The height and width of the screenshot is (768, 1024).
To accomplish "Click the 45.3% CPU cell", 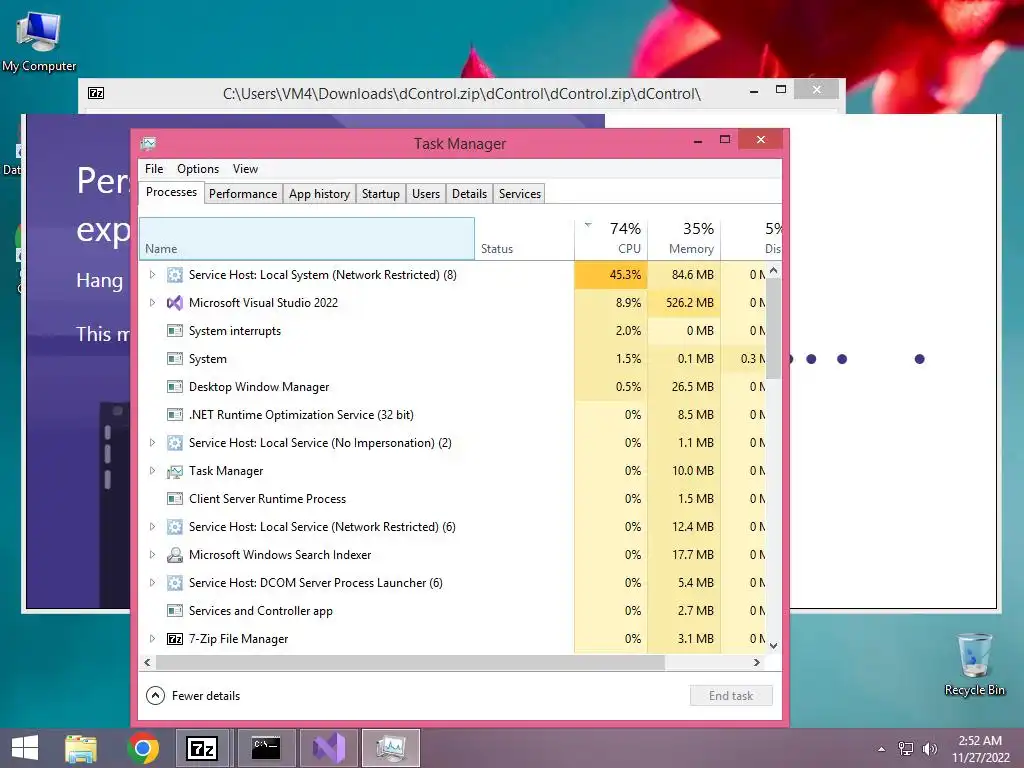I will coord(611,275).
